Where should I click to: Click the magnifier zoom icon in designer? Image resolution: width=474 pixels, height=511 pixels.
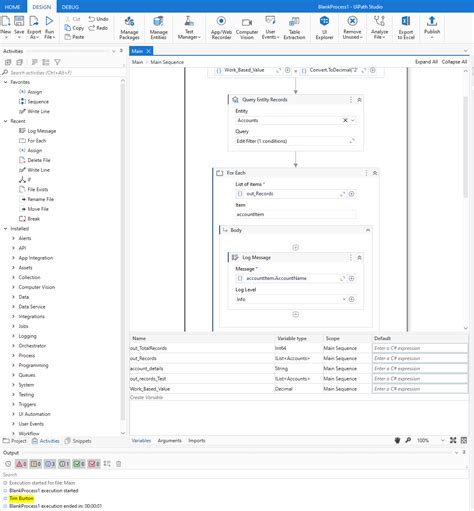[408, 440]
